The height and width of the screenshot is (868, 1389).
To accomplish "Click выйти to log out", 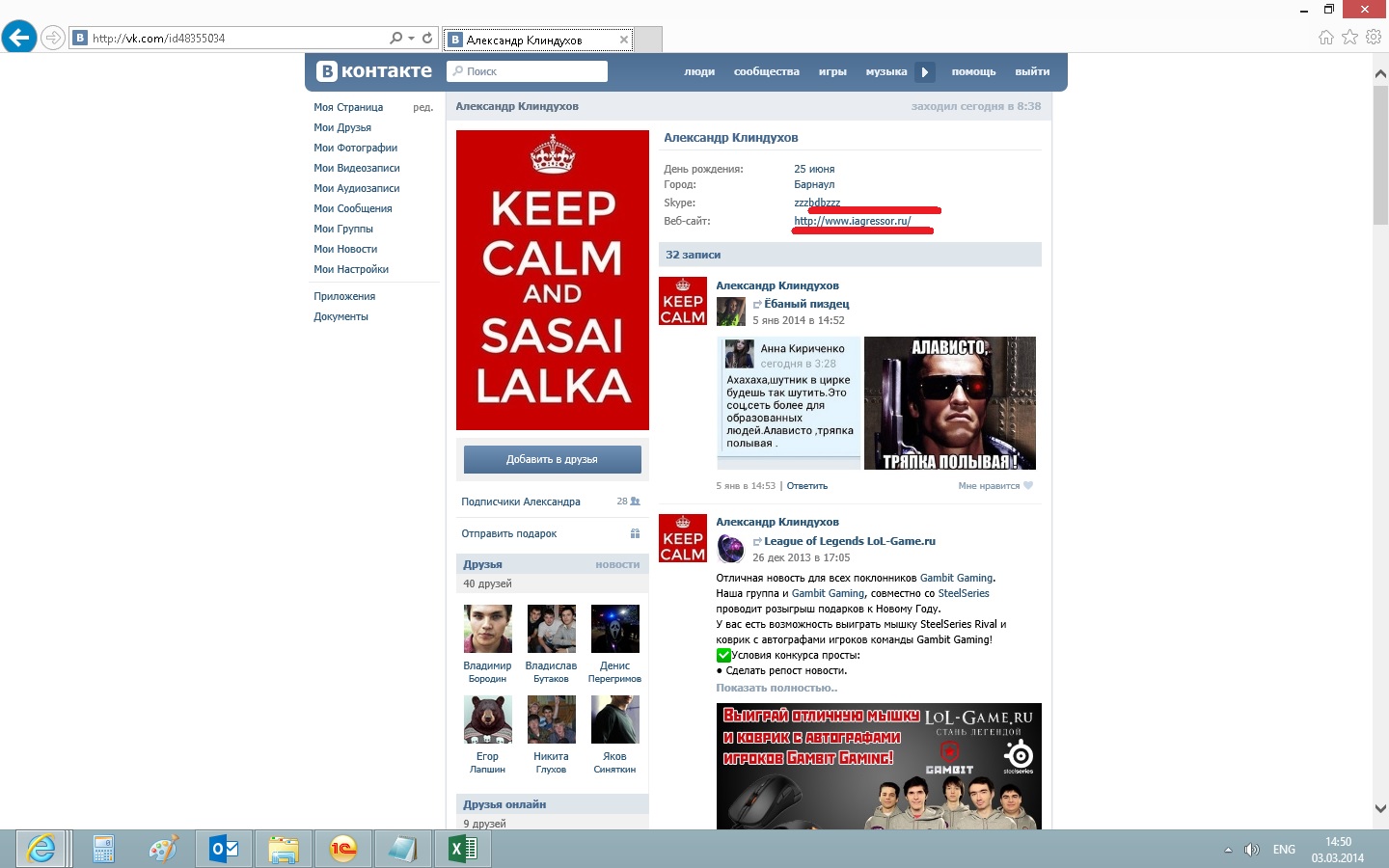I will pyautogui.click(x=1032, y=71).
